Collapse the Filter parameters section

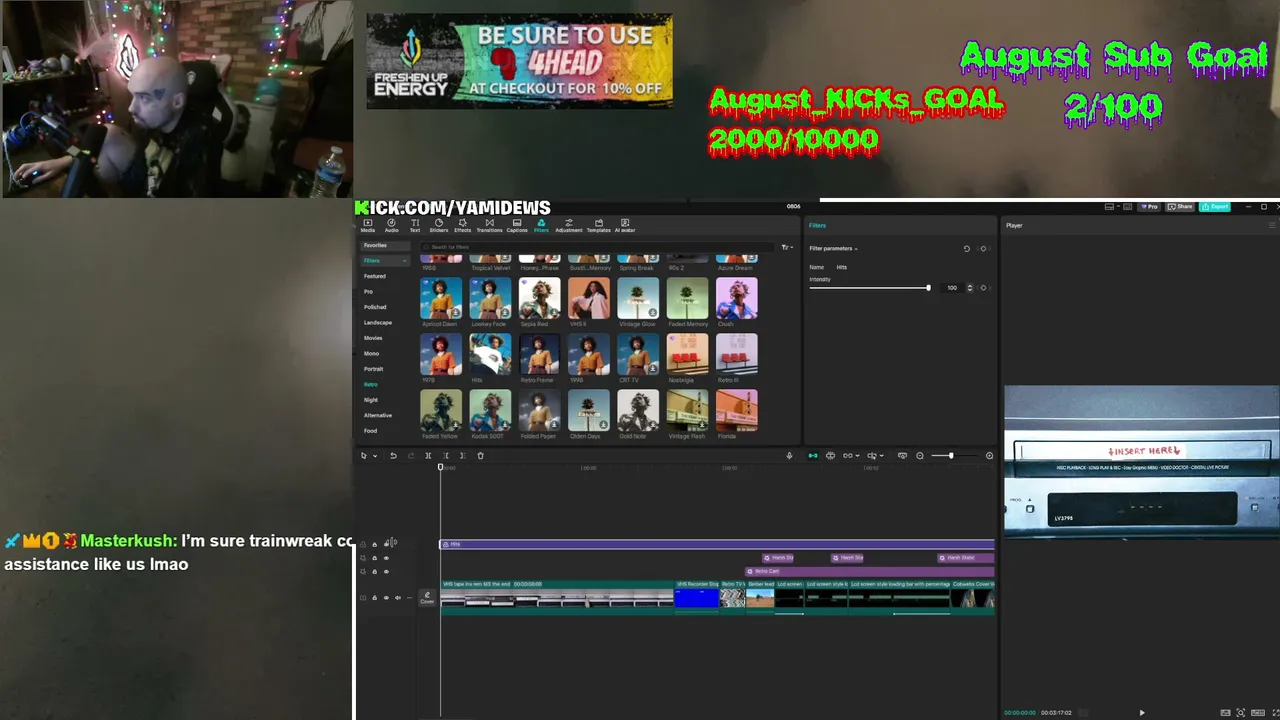tap(856, 249)
